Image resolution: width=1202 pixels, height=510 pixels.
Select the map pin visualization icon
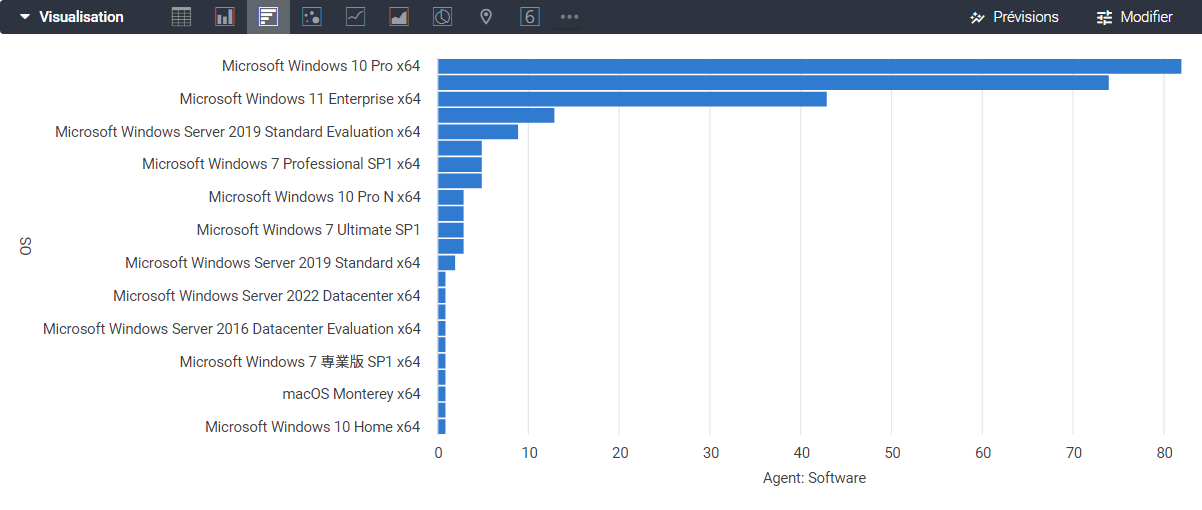click(x=486, y=17)
